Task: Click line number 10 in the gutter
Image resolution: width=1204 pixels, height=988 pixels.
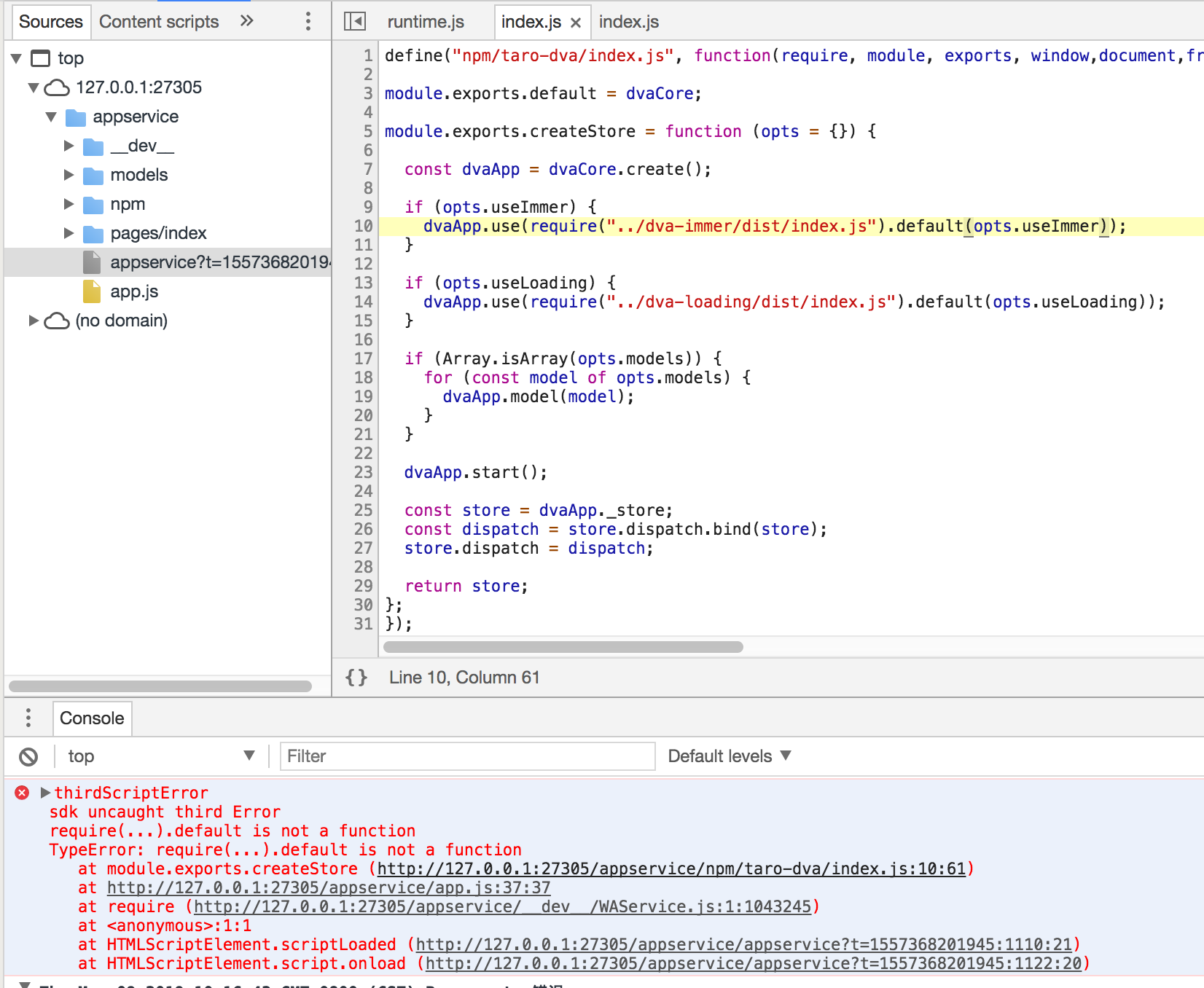Action: 363,226
